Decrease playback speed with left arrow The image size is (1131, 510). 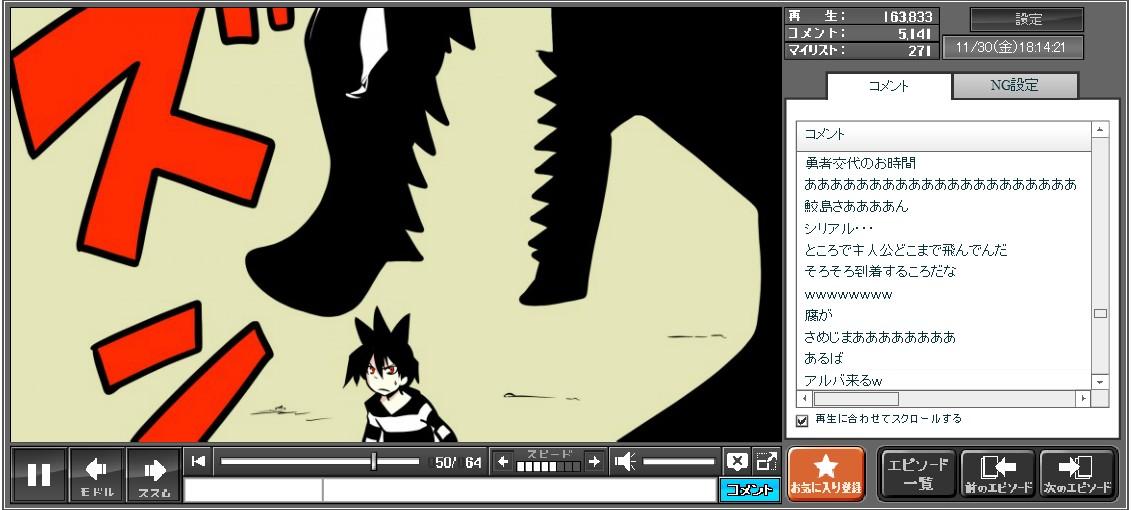(503, 461)
